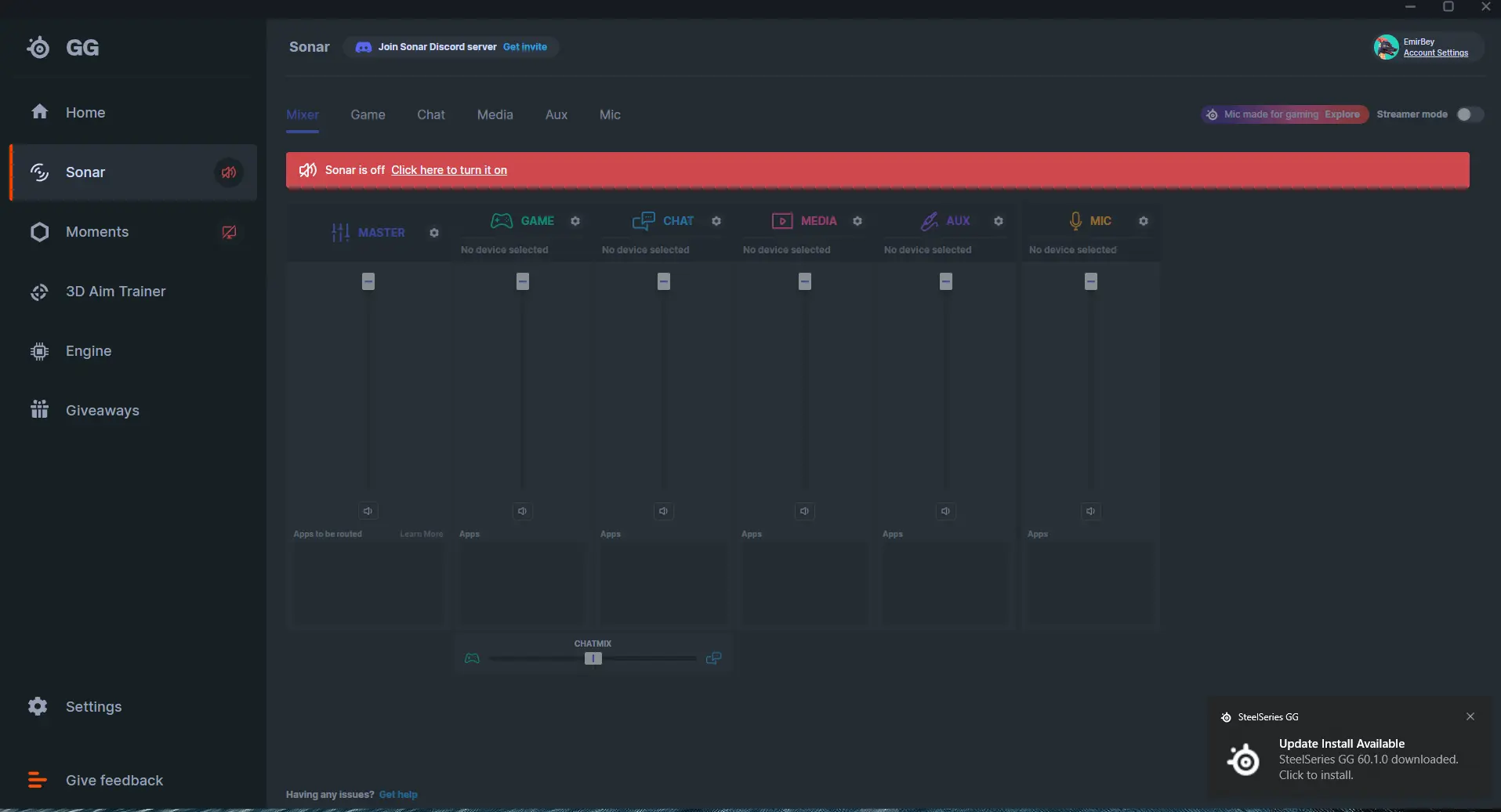Mute the Mic channel

pyautogui.click(x=1091, y=511)
